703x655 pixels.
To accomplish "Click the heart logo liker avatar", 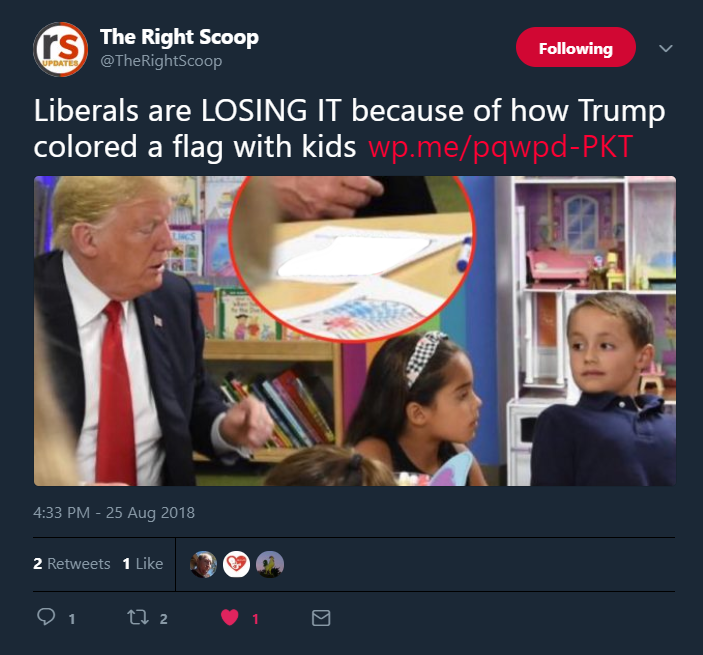I will [x=236, y=564].
